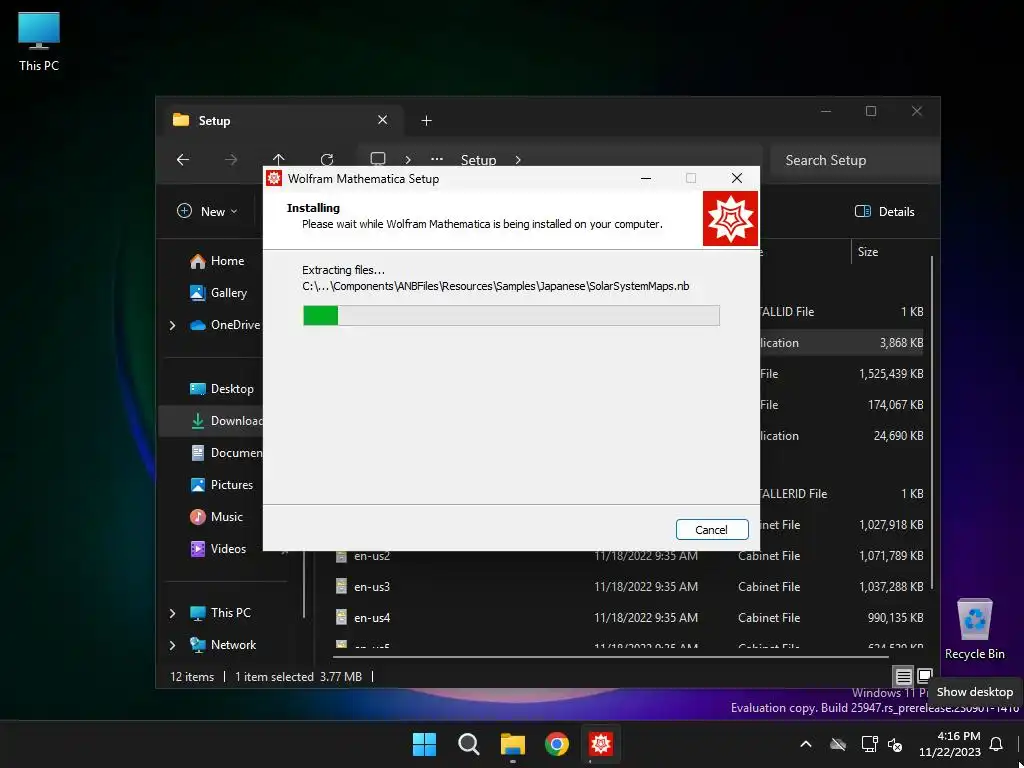Click the Setup breadcrumb in the address bar

click(479, 160)
